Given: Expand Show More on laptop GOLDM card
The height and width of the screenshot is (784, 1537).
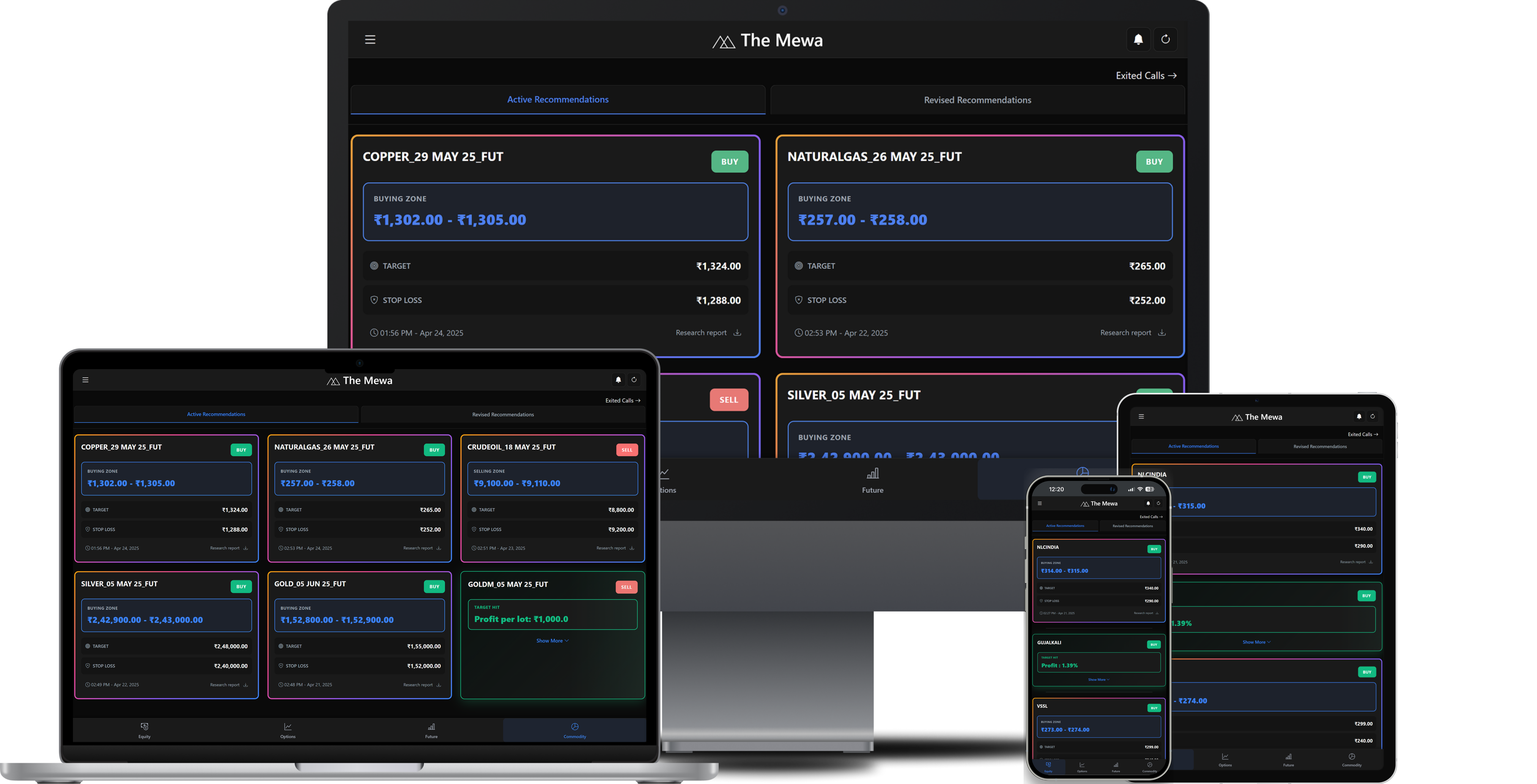Looking at the screenshot, I should click(552, 641).
